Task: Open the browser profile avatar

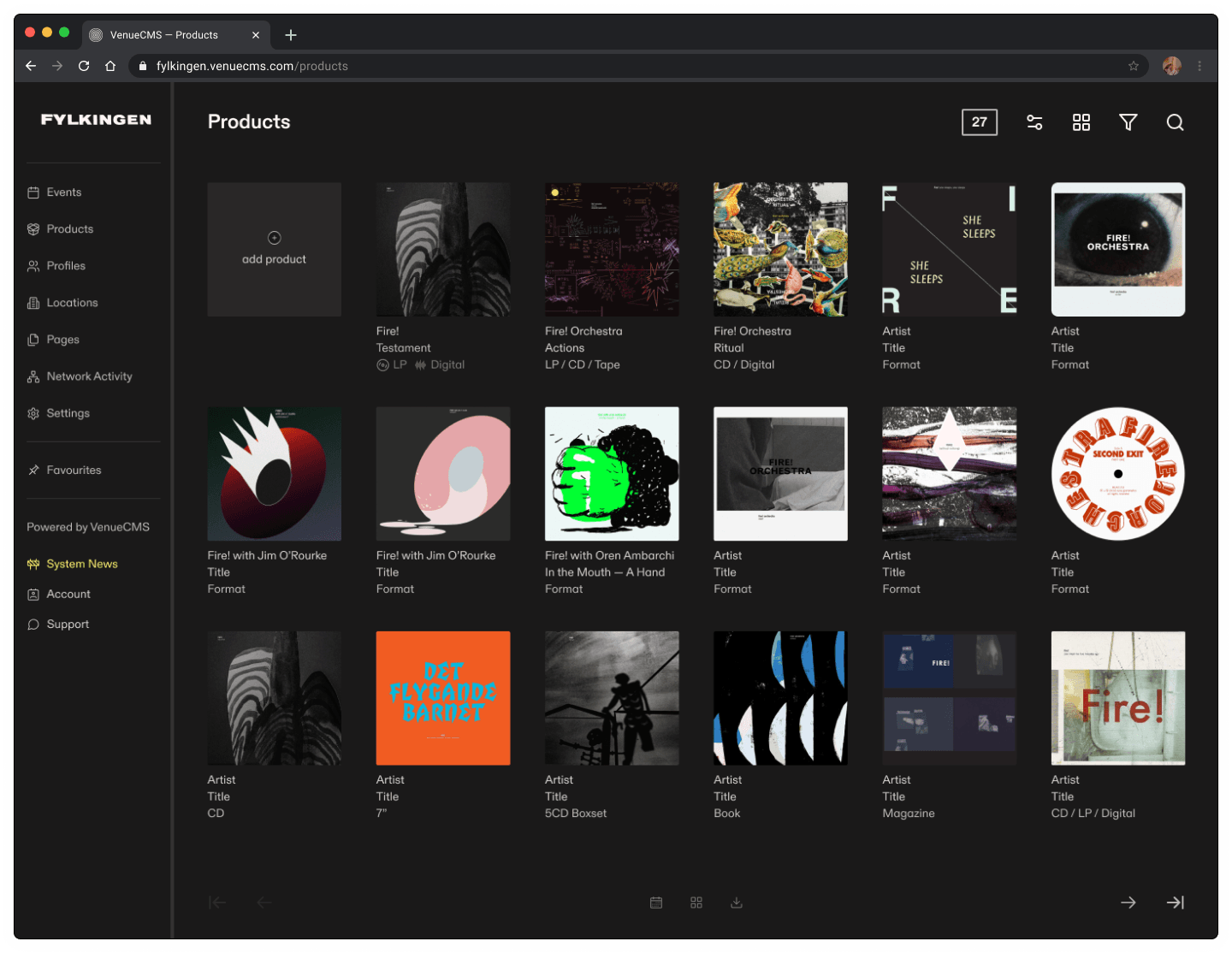Action: tap(1172, 66)
